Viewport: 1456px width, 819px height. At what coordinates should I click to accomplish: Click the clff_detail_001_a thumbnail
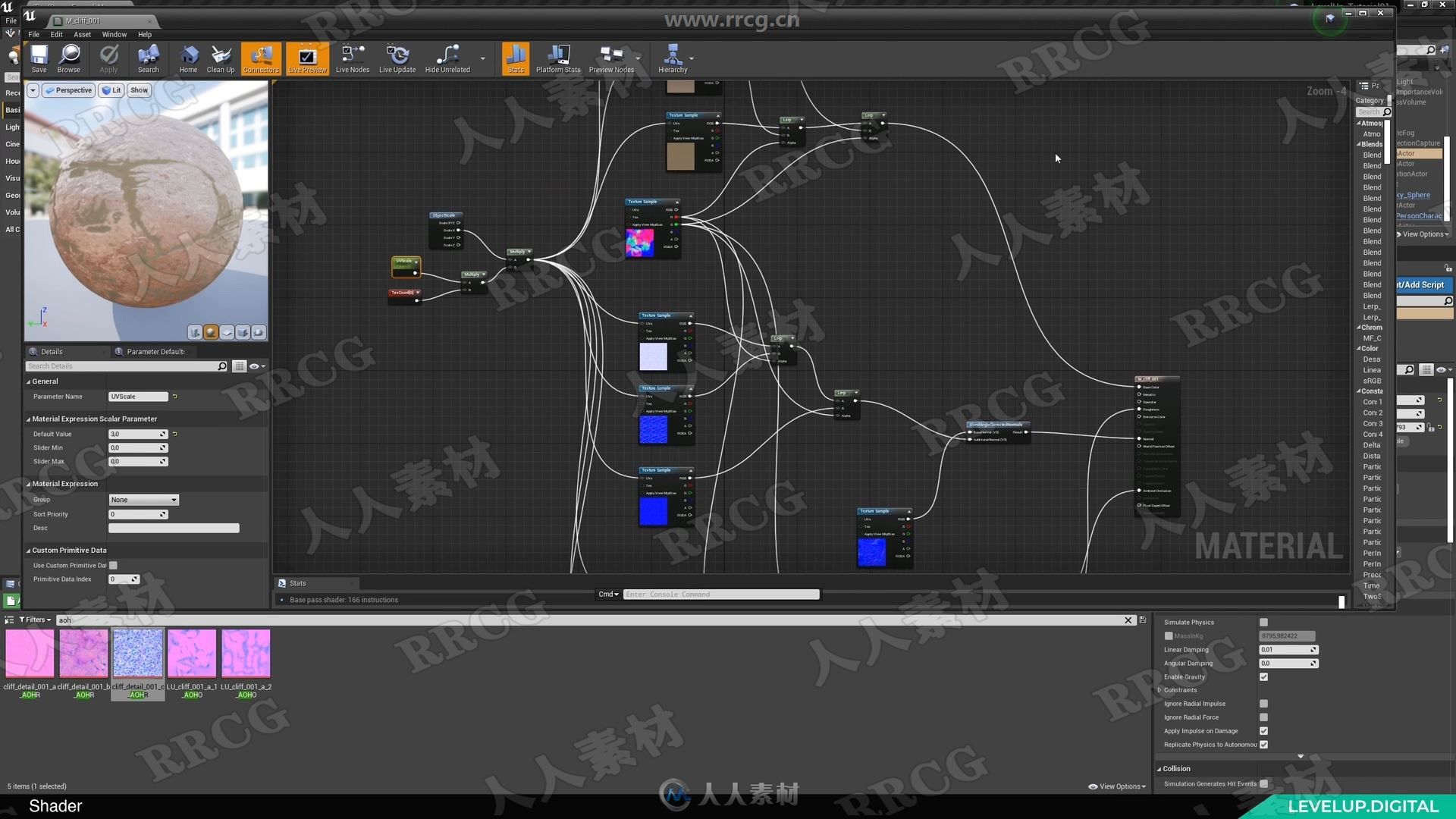click(x=29, y=656)
